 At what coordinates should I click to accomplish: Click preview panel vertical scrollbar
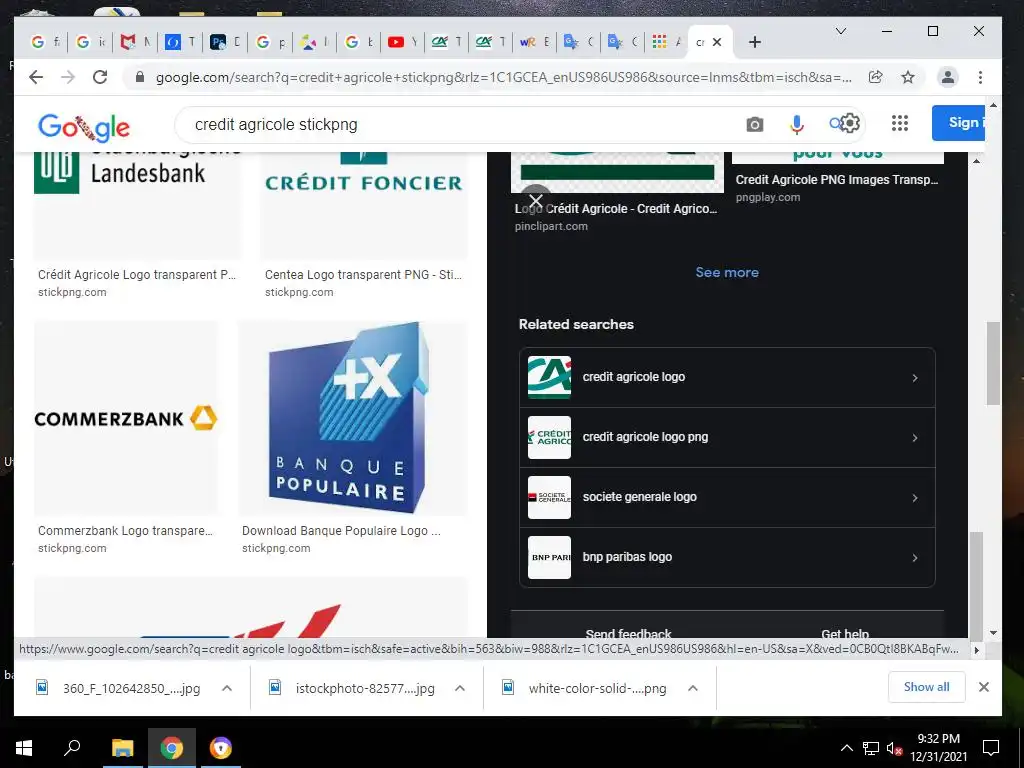coord(976,586)
